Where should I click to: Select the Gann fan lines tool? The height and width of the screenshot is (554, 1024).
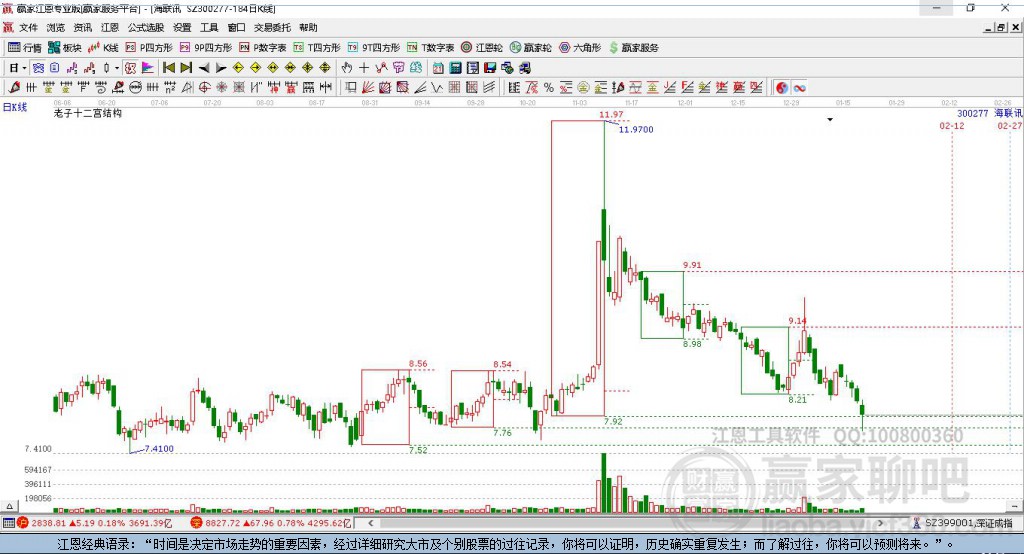(x=368, y=88)
